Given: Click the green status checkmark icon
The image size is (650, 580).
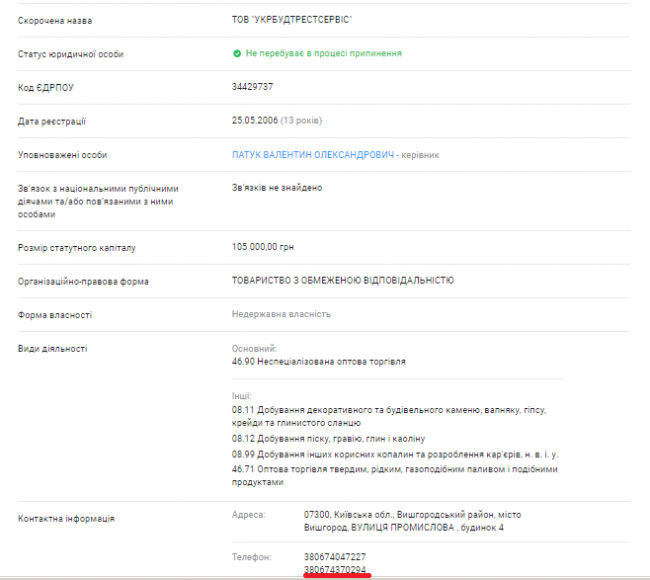Looking at the screenshot, I should pos(237,53).
